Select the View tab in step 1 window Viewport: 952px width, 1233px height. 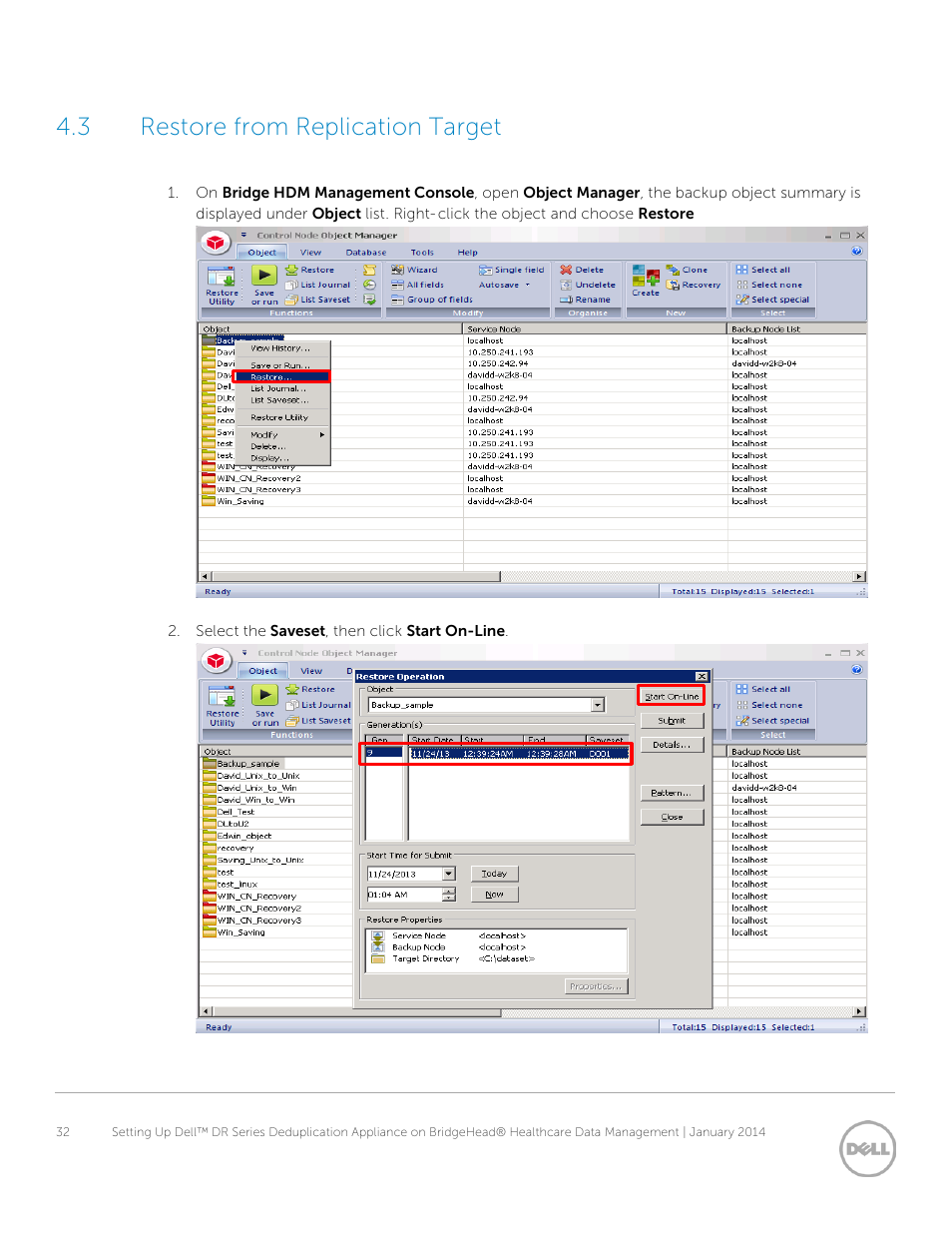tap(311, 253)
